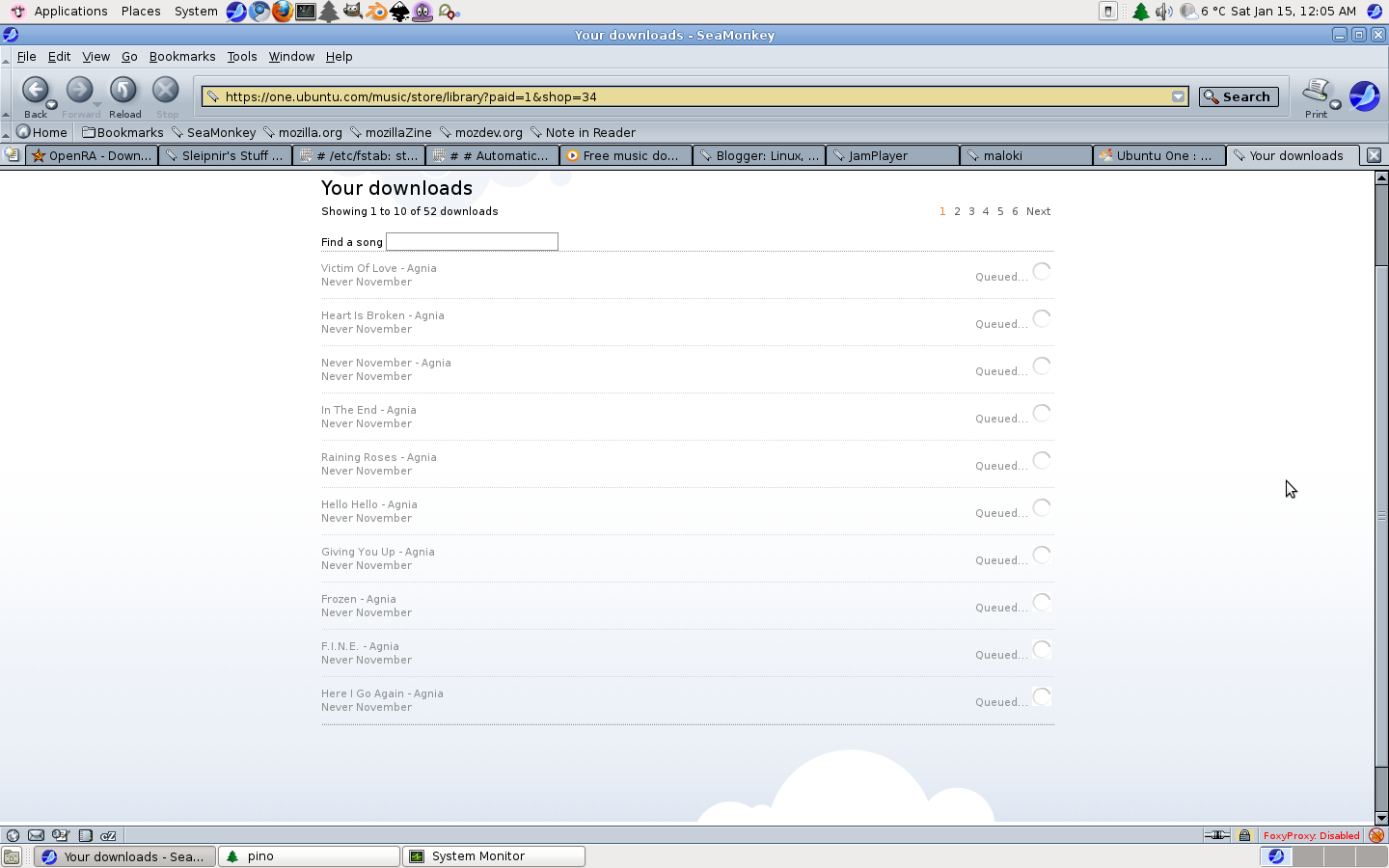Launch Firefox from the top panel

pos(283,12)
